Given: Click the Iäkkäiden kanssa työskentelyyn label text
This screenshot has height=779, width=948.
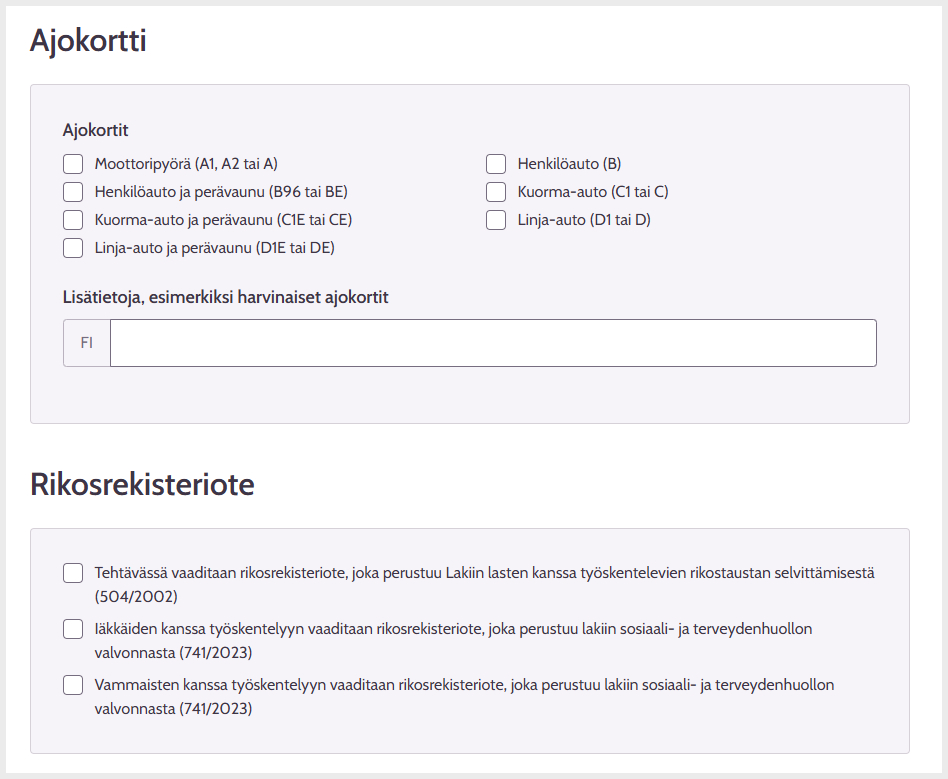Looking at the screenshot, I should tap(453, 640).
